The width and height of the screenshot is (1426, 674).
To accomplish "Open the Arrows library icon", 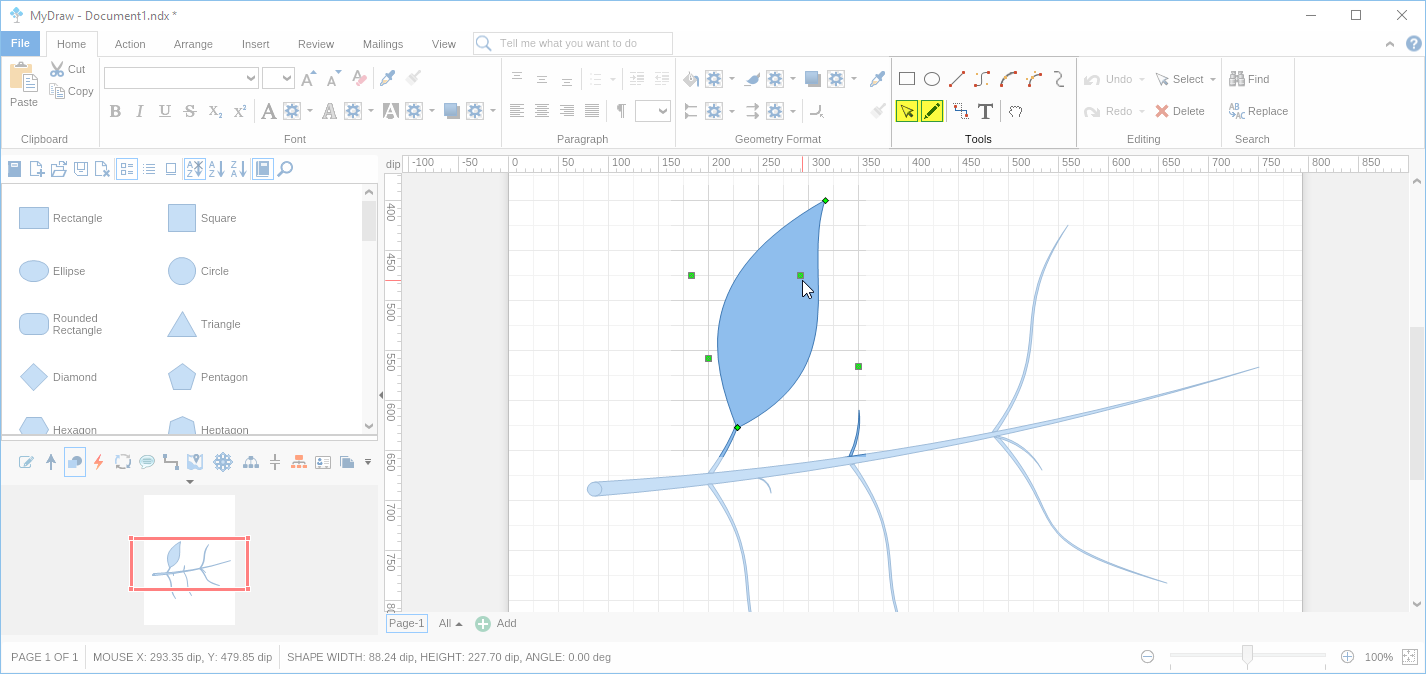I will coord(51,462).
